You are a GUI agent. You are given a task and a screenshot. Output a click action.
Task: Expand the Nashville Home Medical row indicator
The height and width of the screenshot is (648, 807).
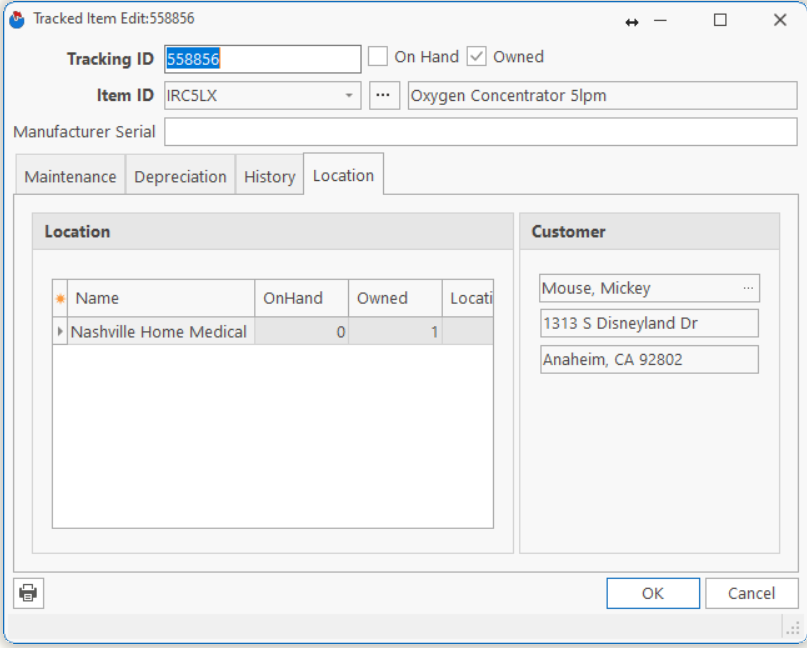pos(60,331)
